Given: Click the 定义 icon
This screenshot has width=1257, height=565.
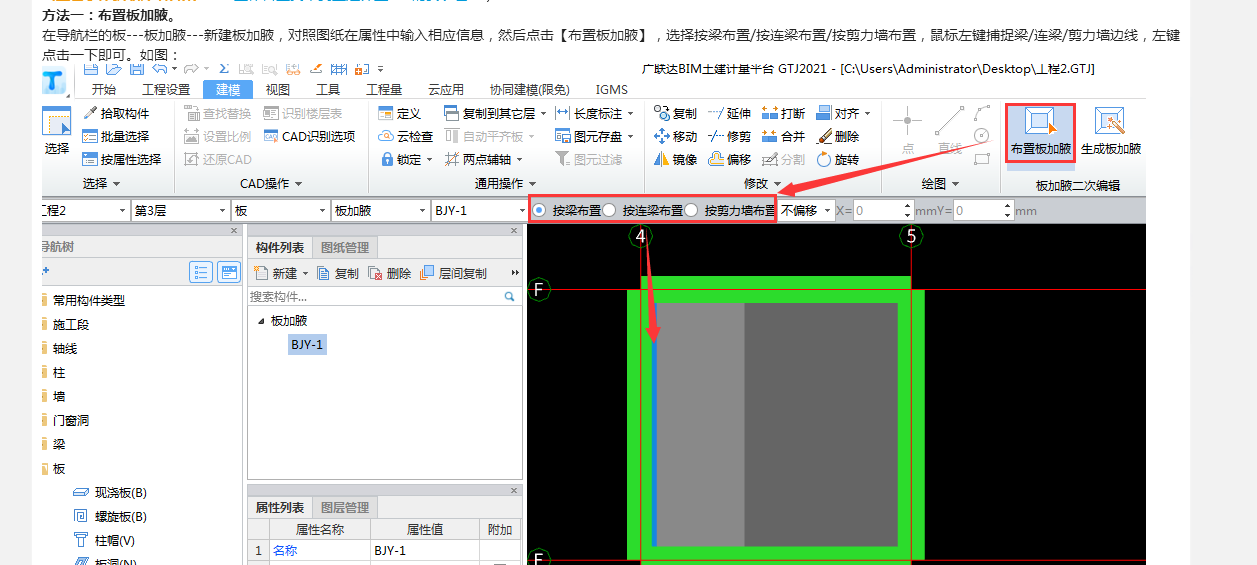Looking at the screenshot, I should pyautogui.click(x=400, y=113).
